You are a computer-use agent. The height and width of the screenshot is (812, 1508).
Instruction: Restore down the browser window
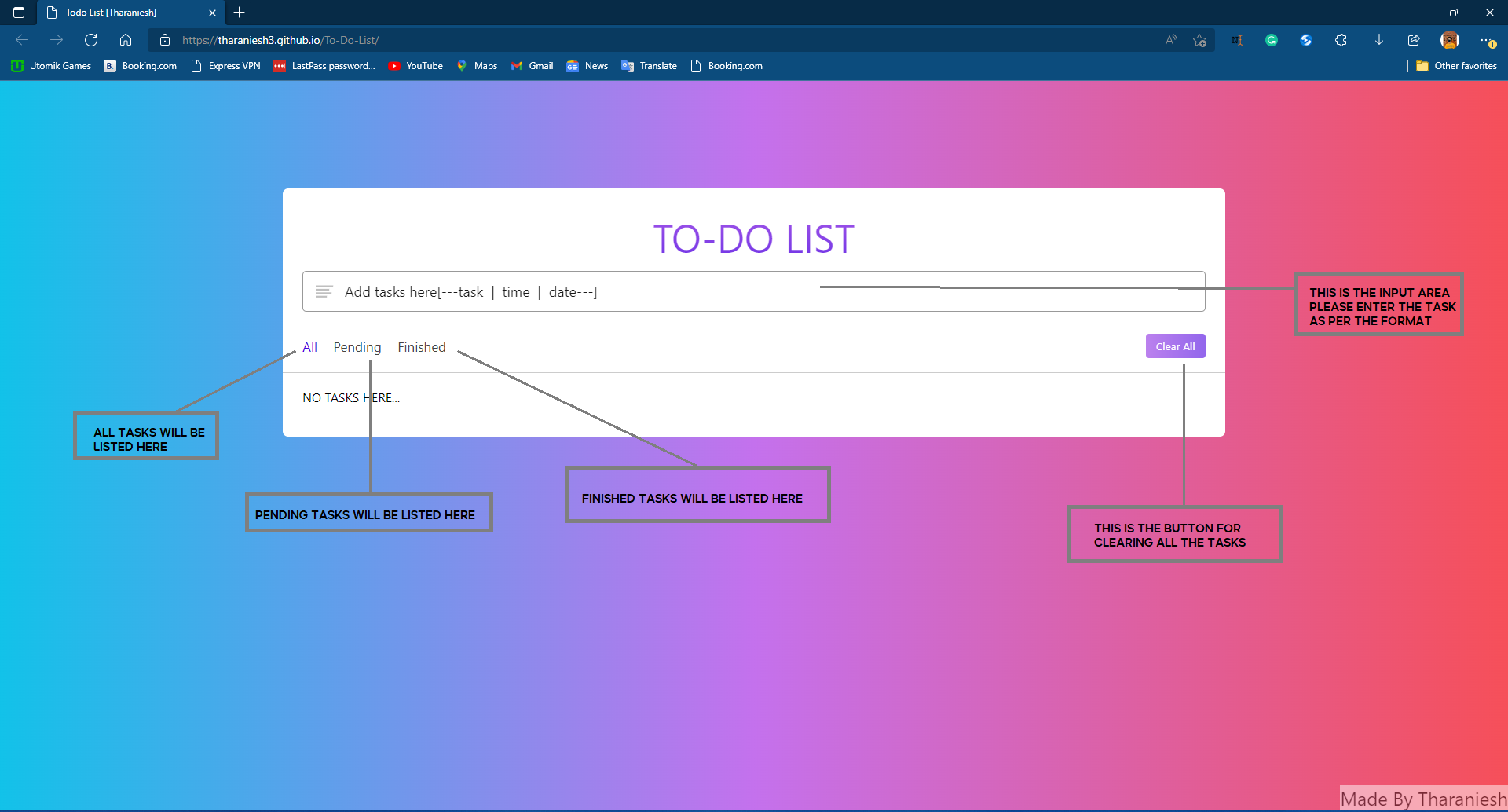coord(1454,13)
